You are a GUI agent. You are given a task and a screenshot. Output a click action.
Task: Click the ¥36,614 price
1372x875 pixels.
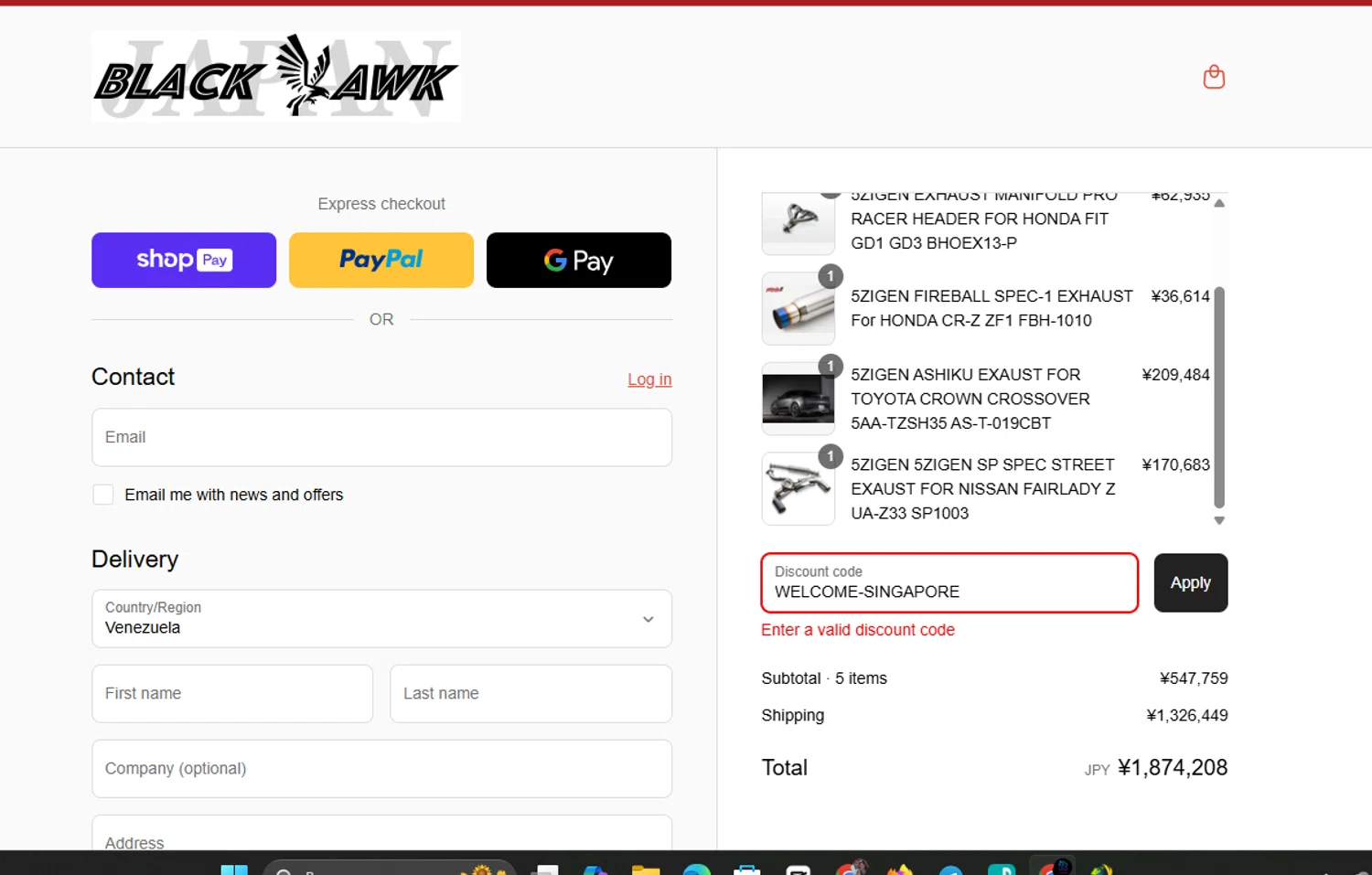click(x=1180, y=296)
